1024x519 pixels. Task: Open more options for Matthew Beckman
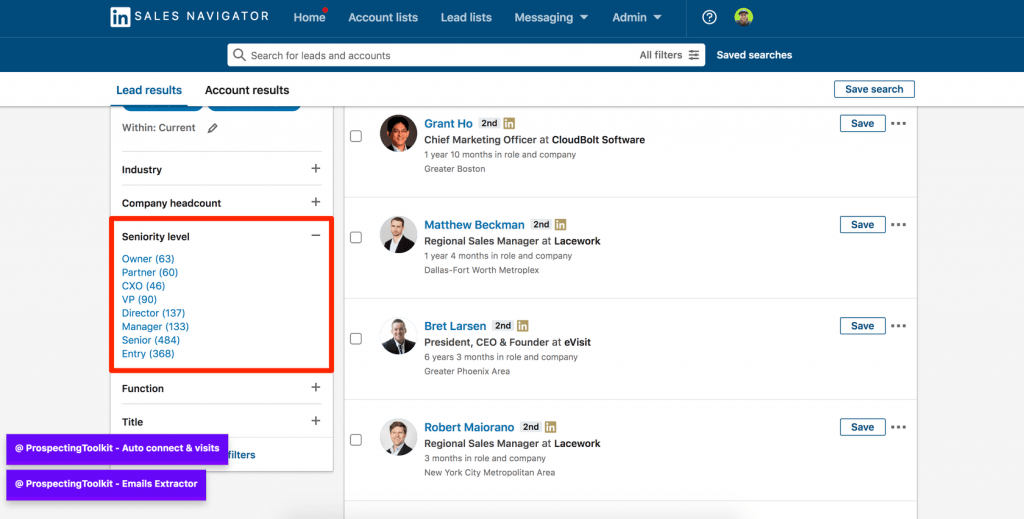[899, 225]
